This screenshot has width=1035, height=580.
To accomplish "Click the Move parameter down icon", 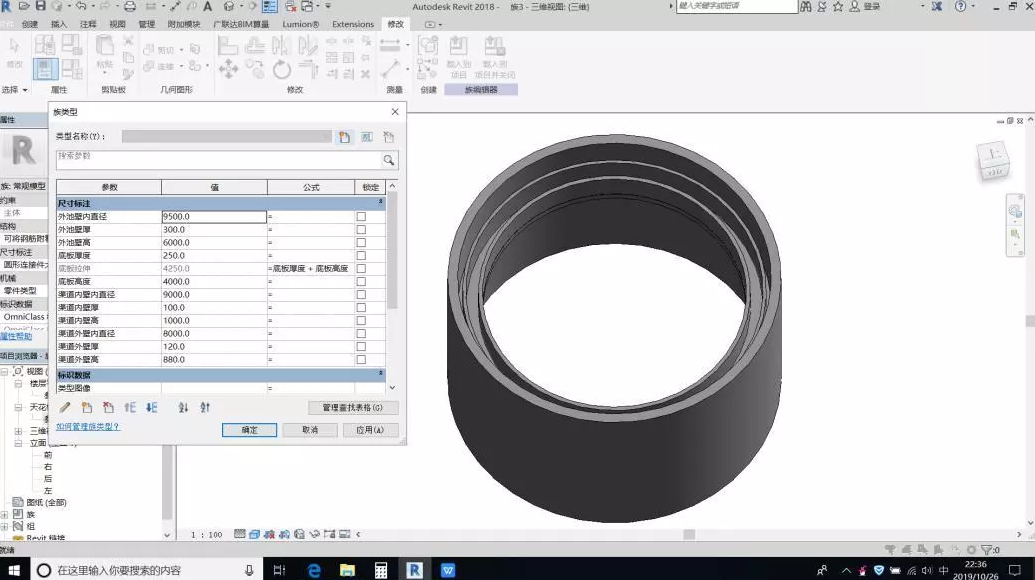I will pyautogui.click(x=152, y=408).
